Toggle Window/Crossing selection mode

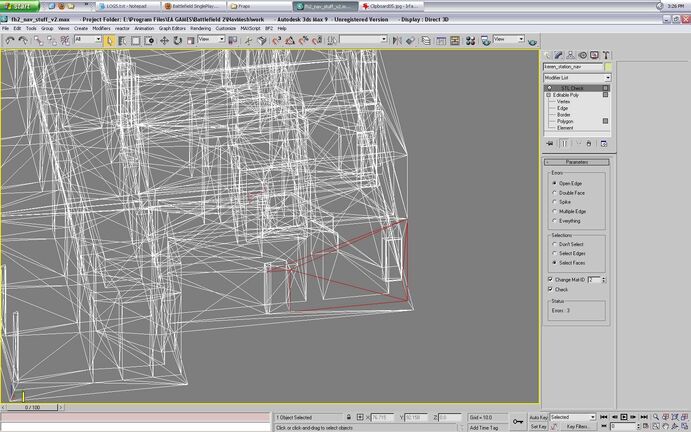(149, 41)
